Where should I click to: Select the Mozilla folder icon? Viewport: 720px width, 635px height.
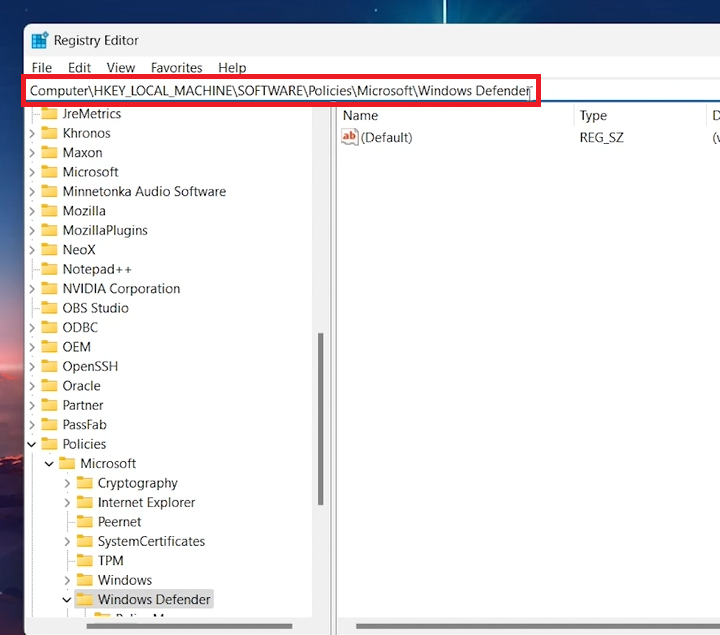click(49, 211)
